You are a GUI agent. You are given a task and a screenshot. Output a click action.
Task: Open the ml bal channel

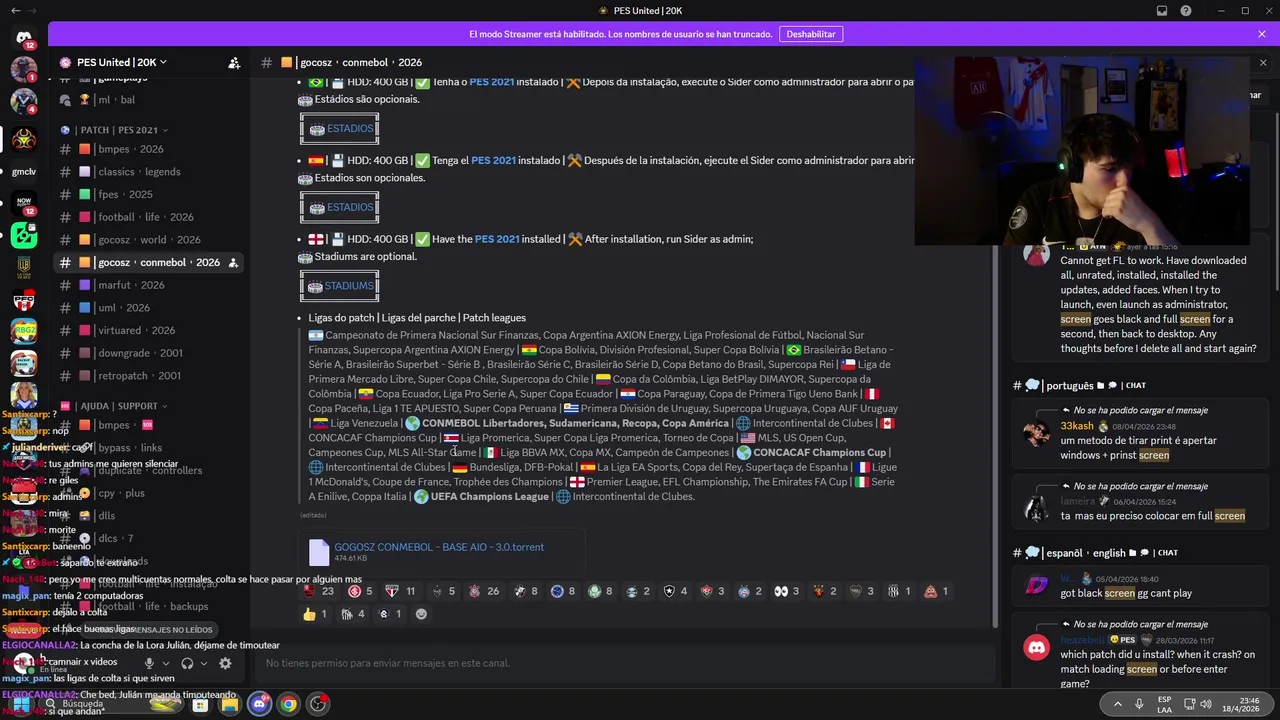[x=147, y=100]
